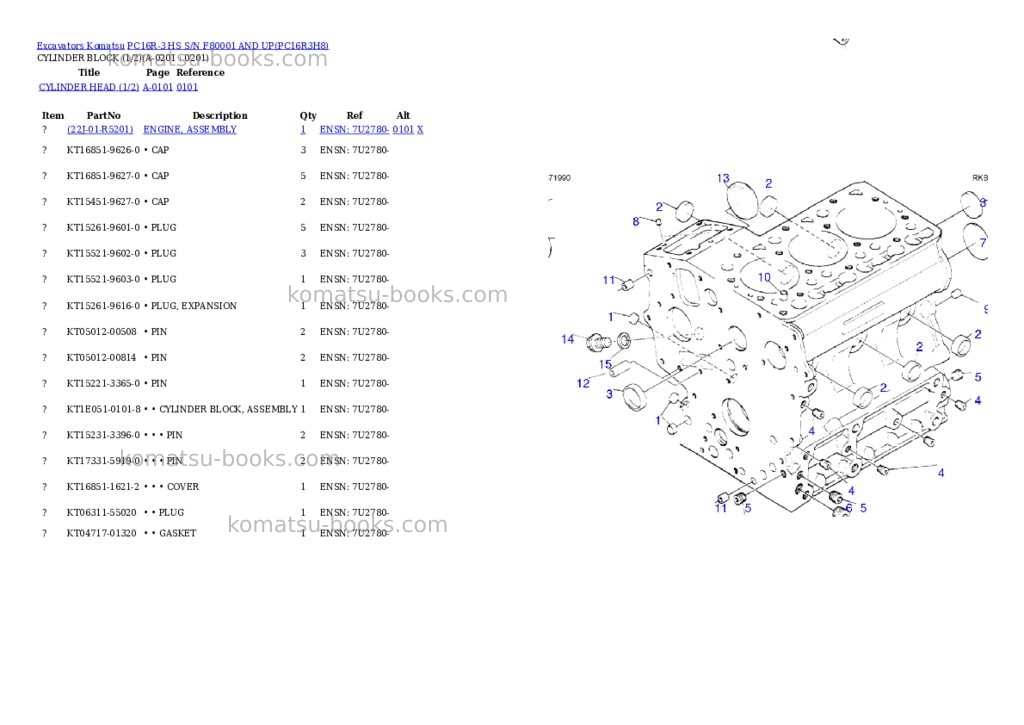Select part number KT05012-00508
The height and width of the screenshot is (725, 1024).
(x=102, y=332)
